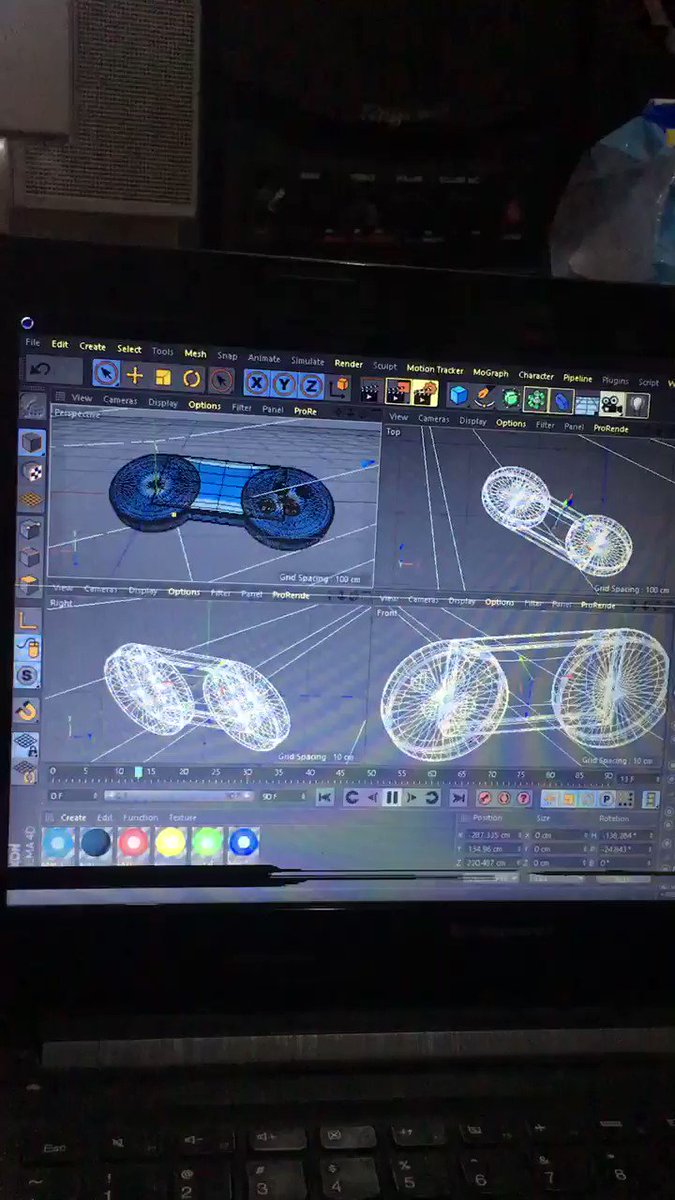Toggle X axis lock

(x=257, y=383)
